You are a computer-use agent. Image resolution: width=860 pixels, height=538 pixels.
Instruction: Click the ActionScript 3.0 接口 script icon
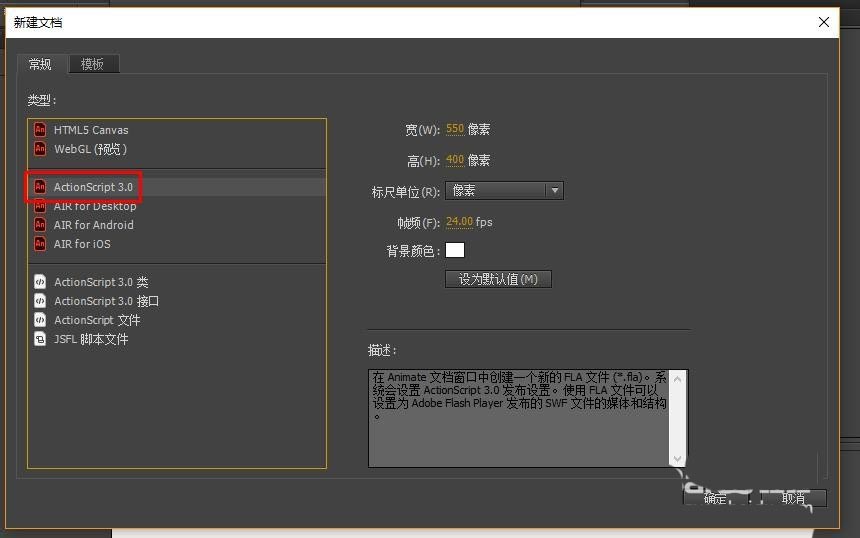[x=40, y=301]
